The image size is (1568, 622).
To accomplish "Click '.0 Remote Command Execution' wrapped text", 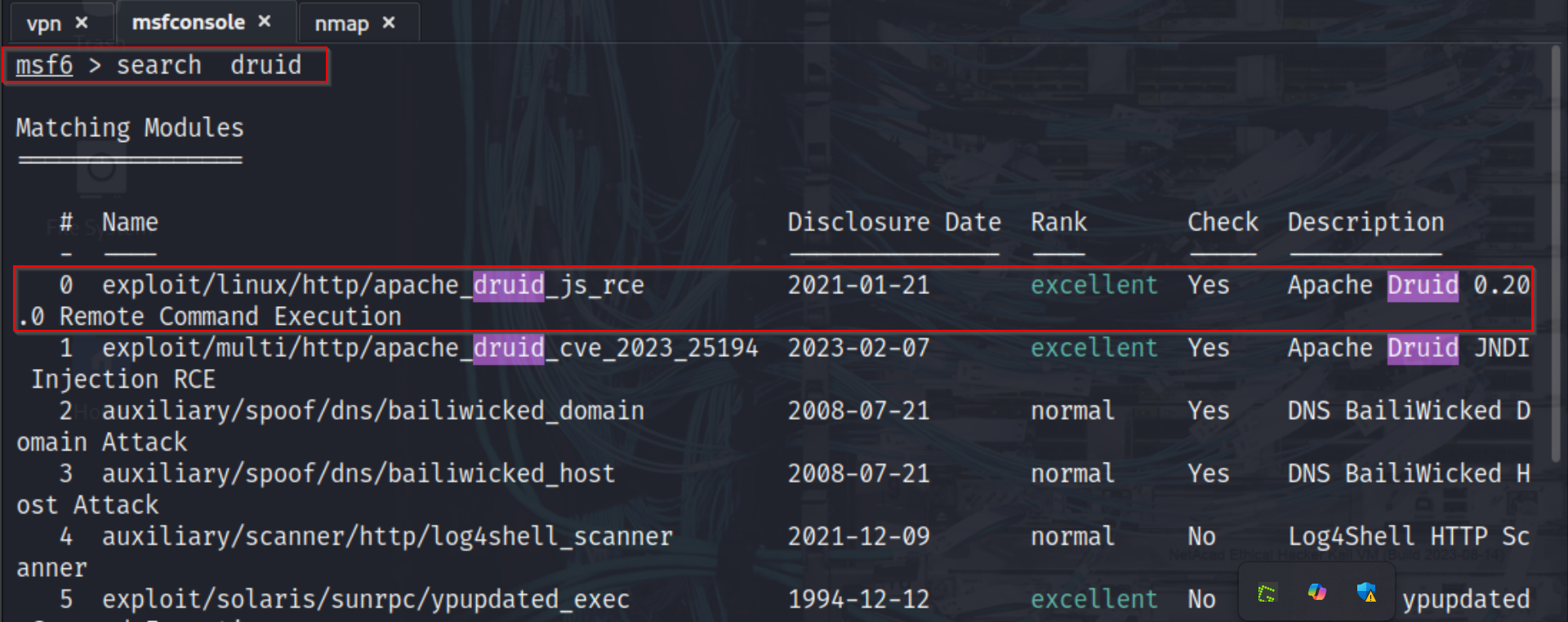I will click(x=209, y=317).
